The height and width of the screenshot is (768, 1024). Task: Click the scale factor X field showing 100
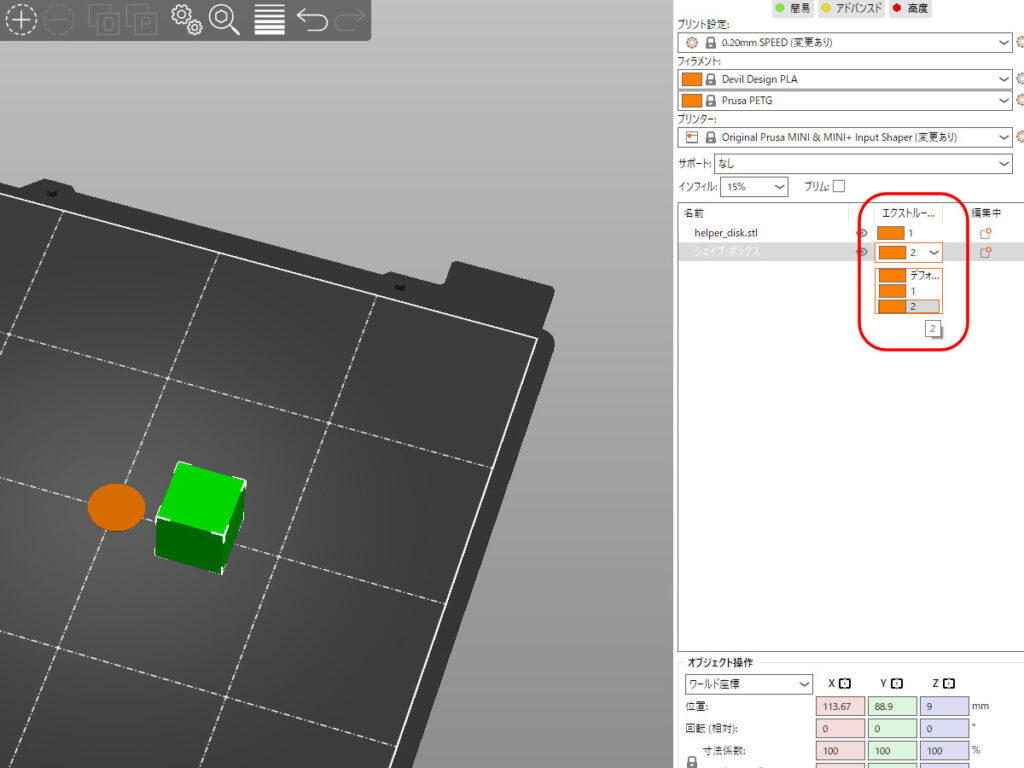coord(840,750)
